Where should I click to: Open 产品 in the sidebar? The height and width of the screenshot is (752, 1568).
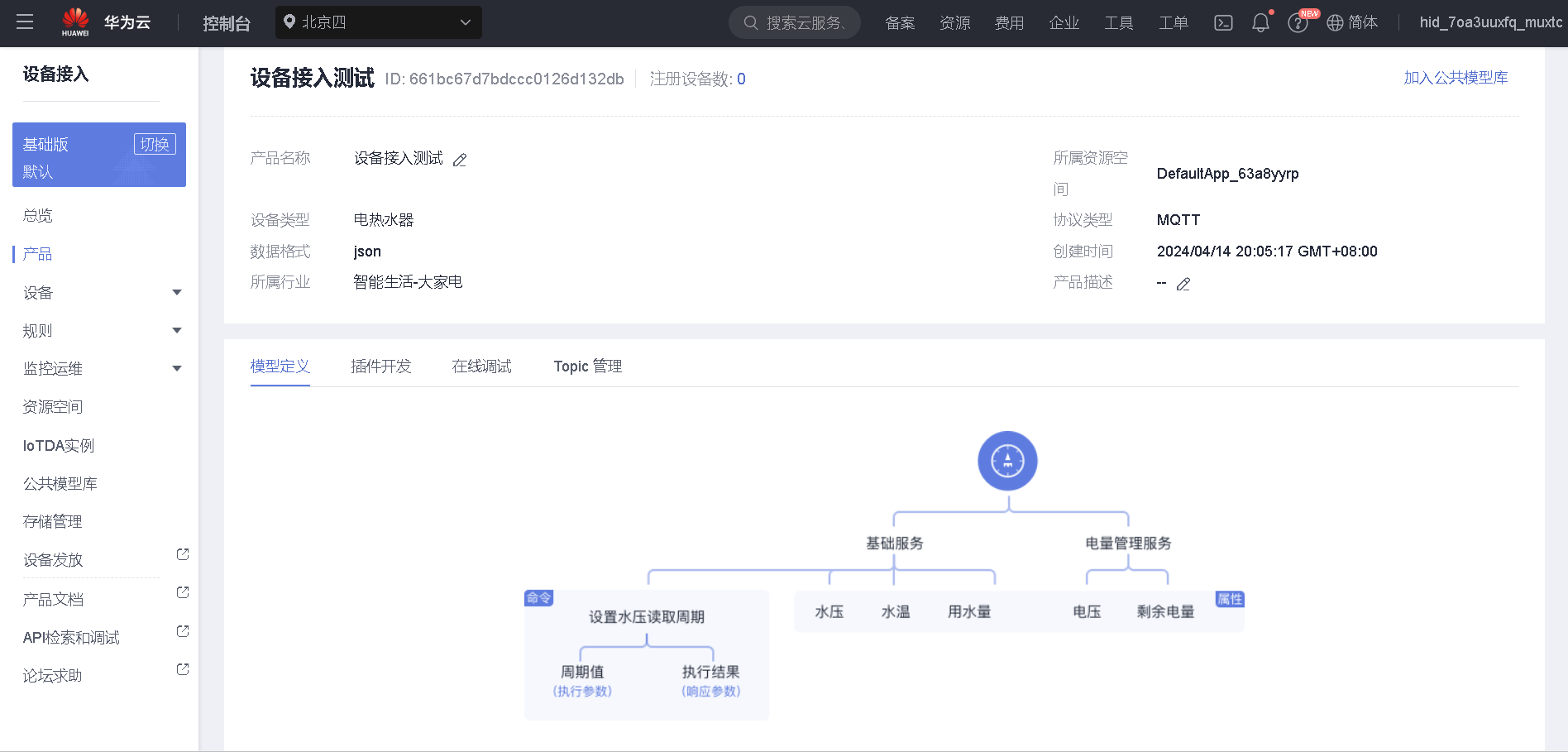pos(38,254)
